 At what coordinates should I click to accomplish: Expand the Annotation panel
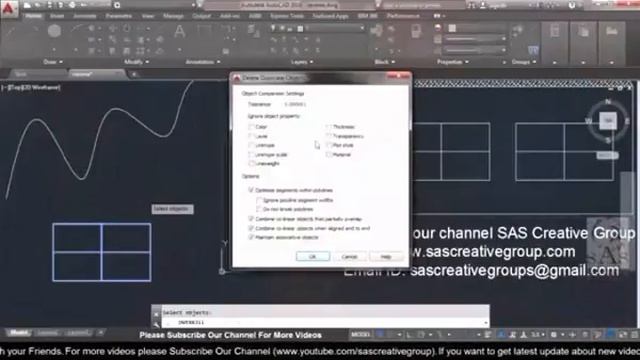coord(203,62)
